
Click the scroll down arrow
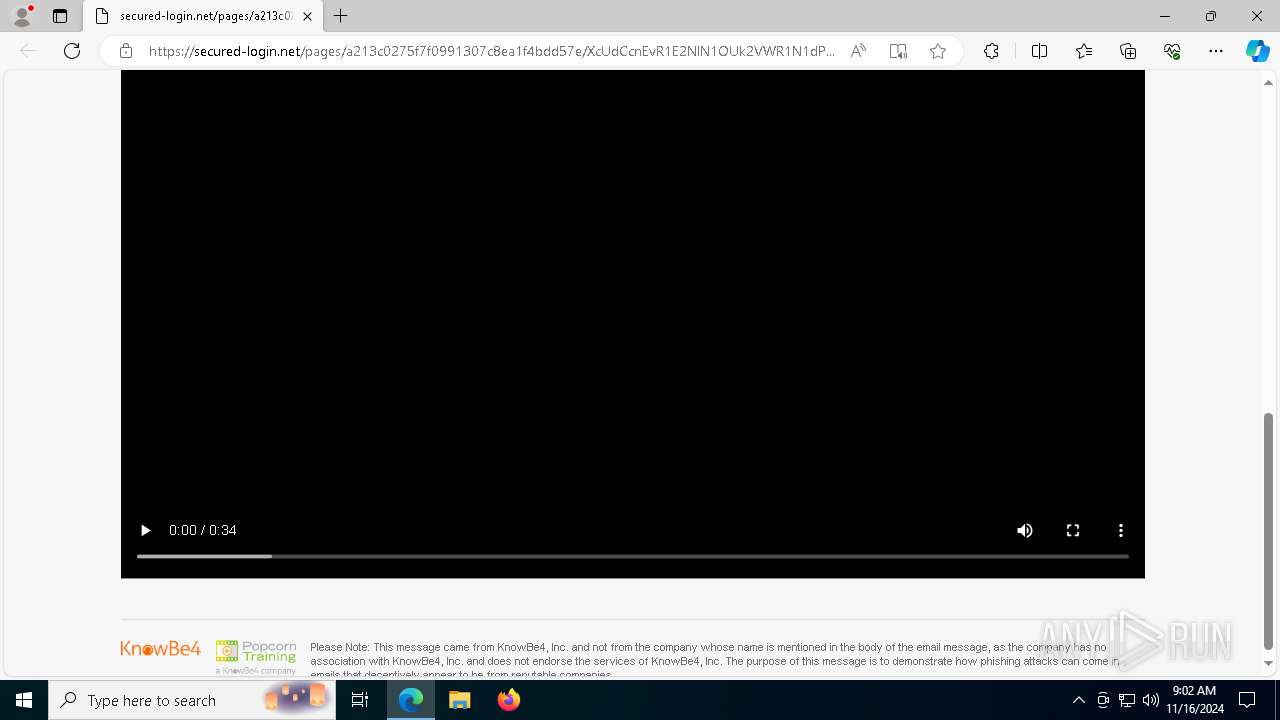(x=1269, y=663)
